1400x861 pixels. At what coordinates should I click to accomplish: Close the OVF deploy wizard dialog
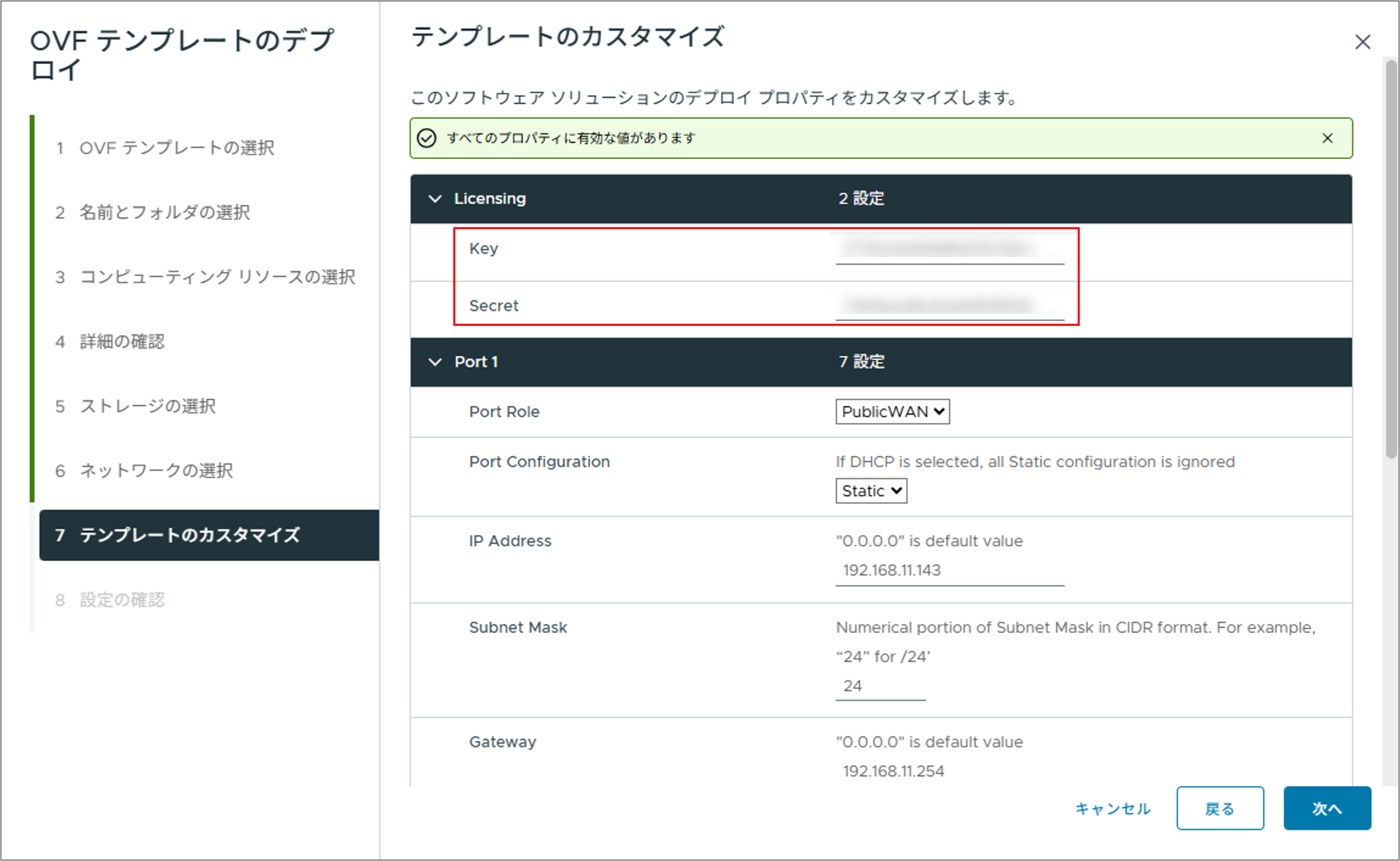1362,42
